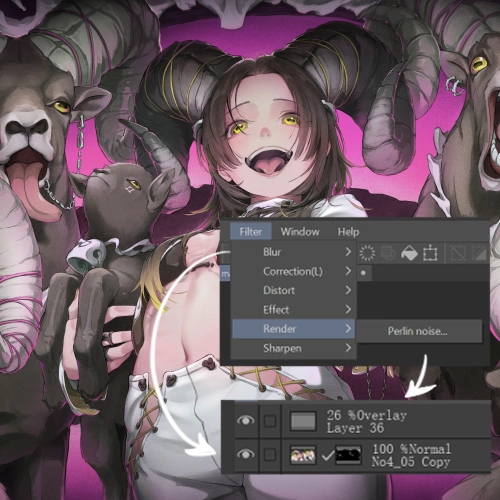
Task: Hide the No4_05 Copy layer
Action: click(246, 454)
